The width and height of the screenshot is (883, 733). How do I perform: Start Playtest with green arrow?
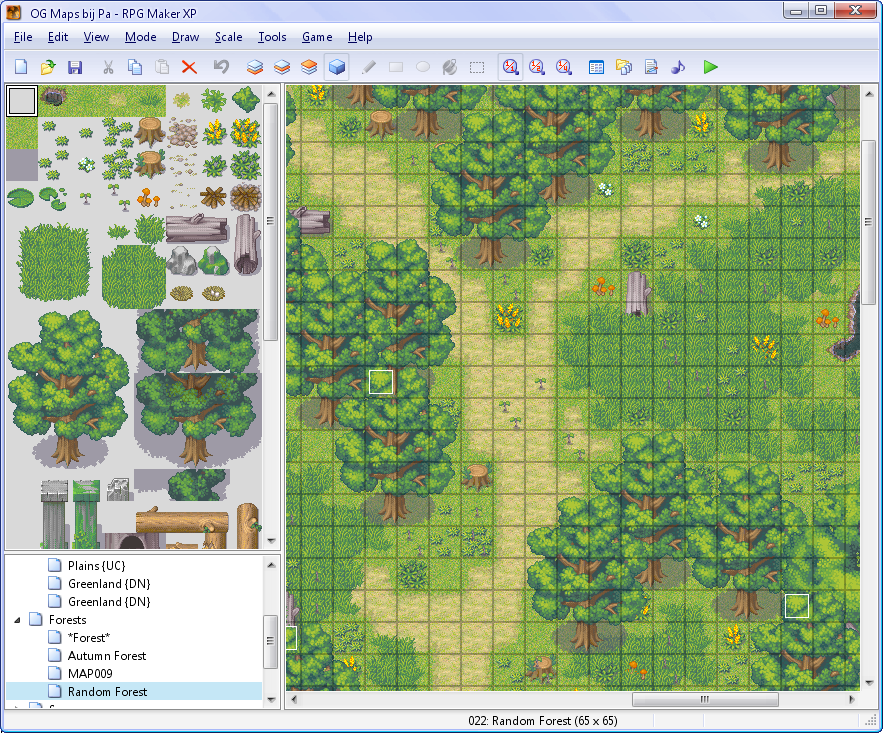(711, 67)
